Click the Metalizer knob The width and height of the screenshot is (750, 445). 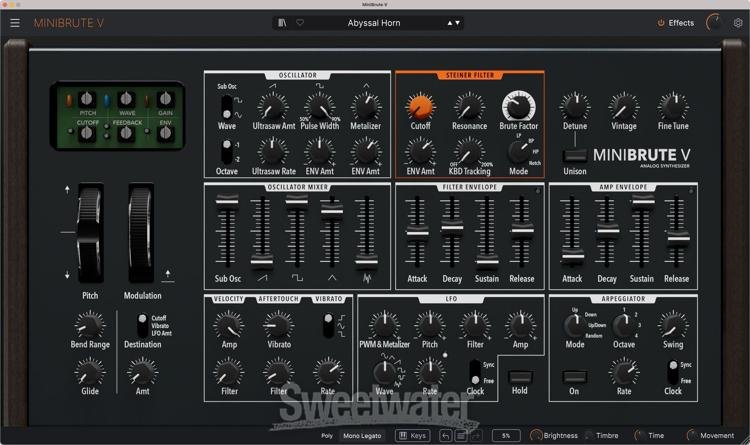click(x=366, y=107)
